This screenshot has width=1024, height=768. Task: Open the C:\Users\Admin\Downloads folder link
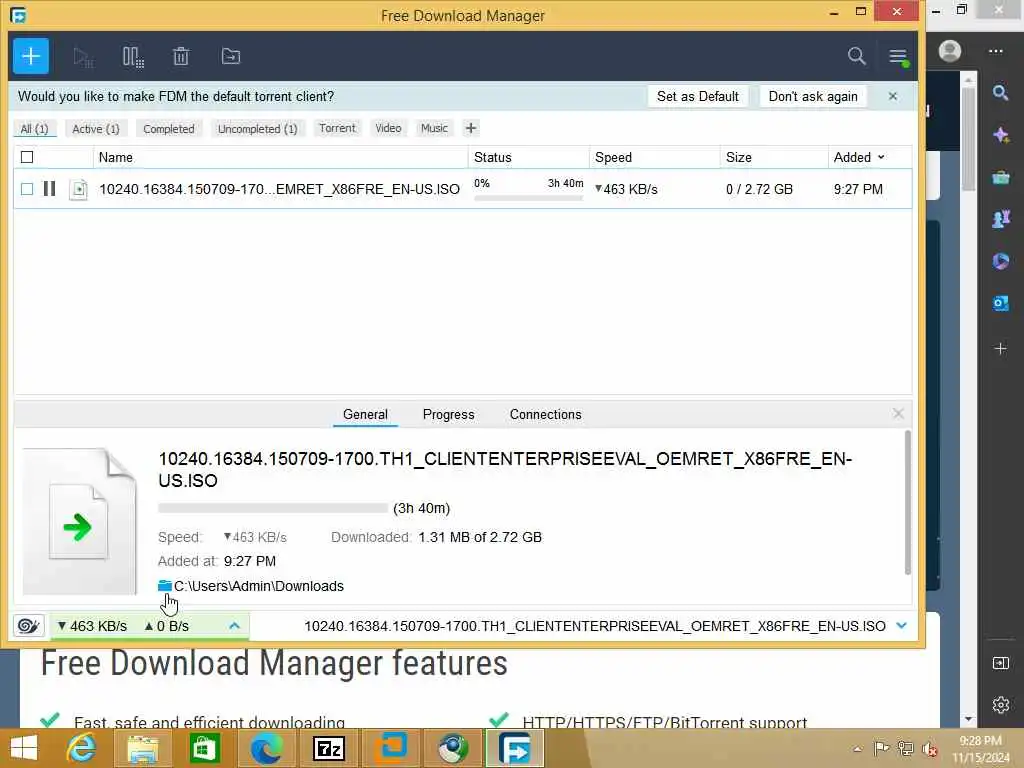click(x=259, y=586)
